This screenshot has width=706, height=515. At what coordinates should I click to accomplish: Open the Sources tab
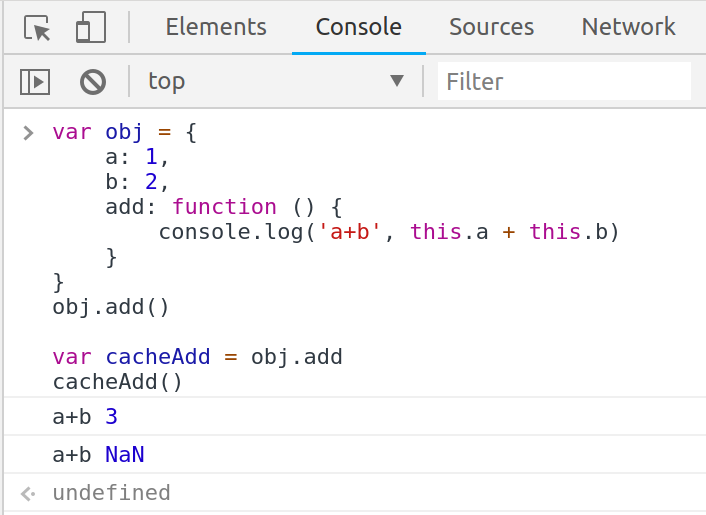[491, 28]
